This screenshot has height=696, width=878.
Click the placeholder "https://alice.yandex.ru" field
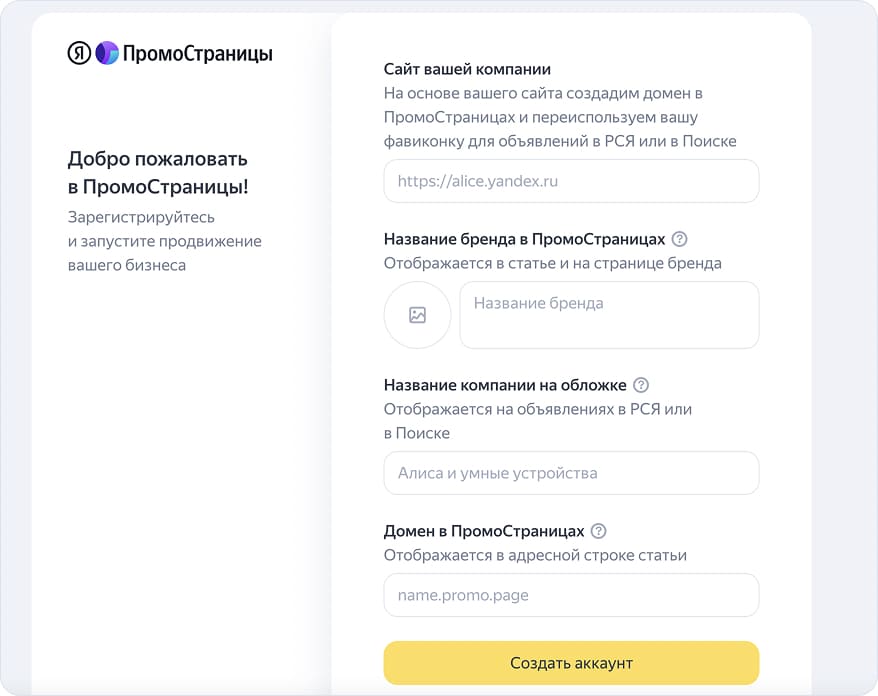(570, 181)
